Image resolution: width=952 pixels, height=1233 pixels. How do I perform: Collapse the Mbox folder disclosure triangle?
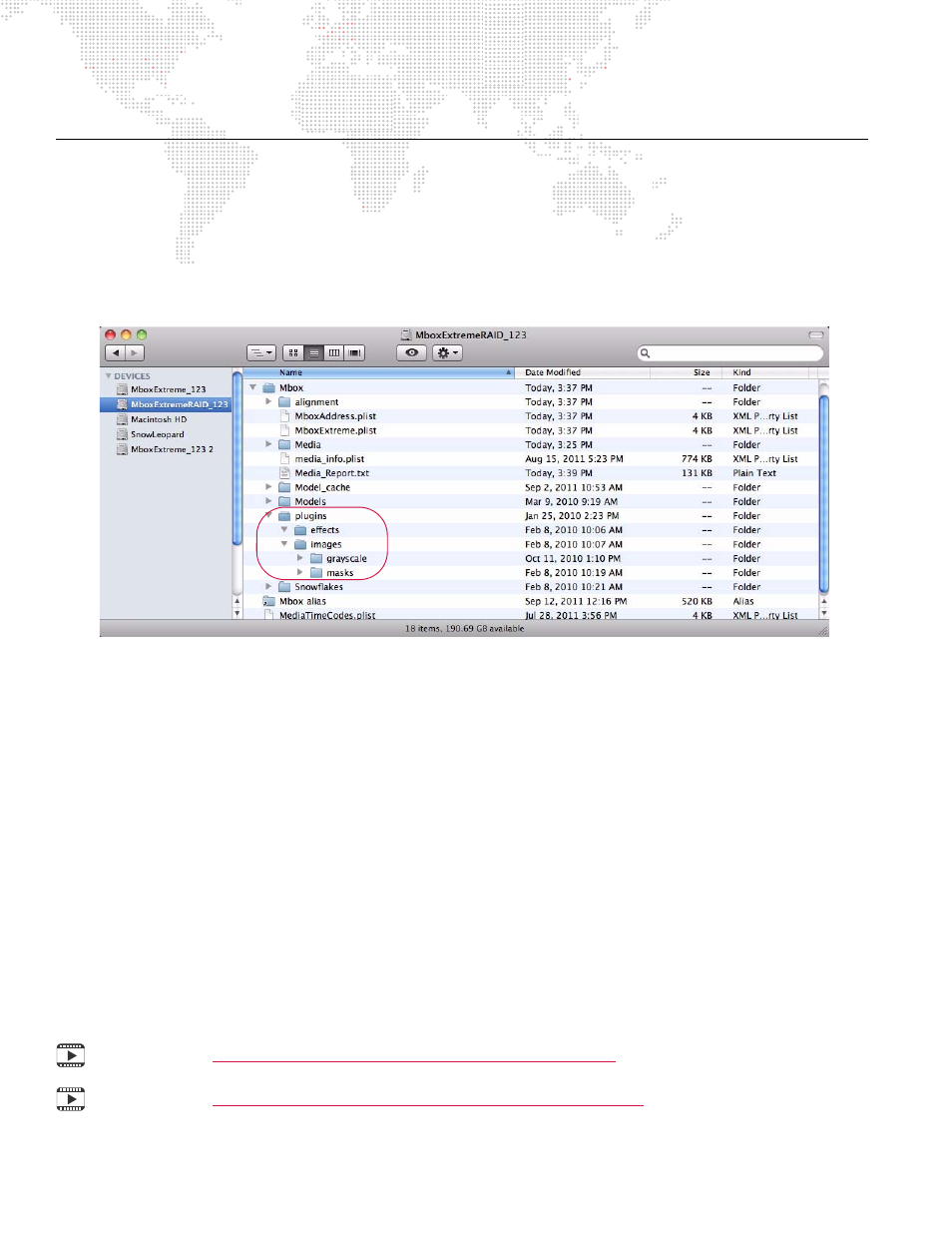point(252,387)
